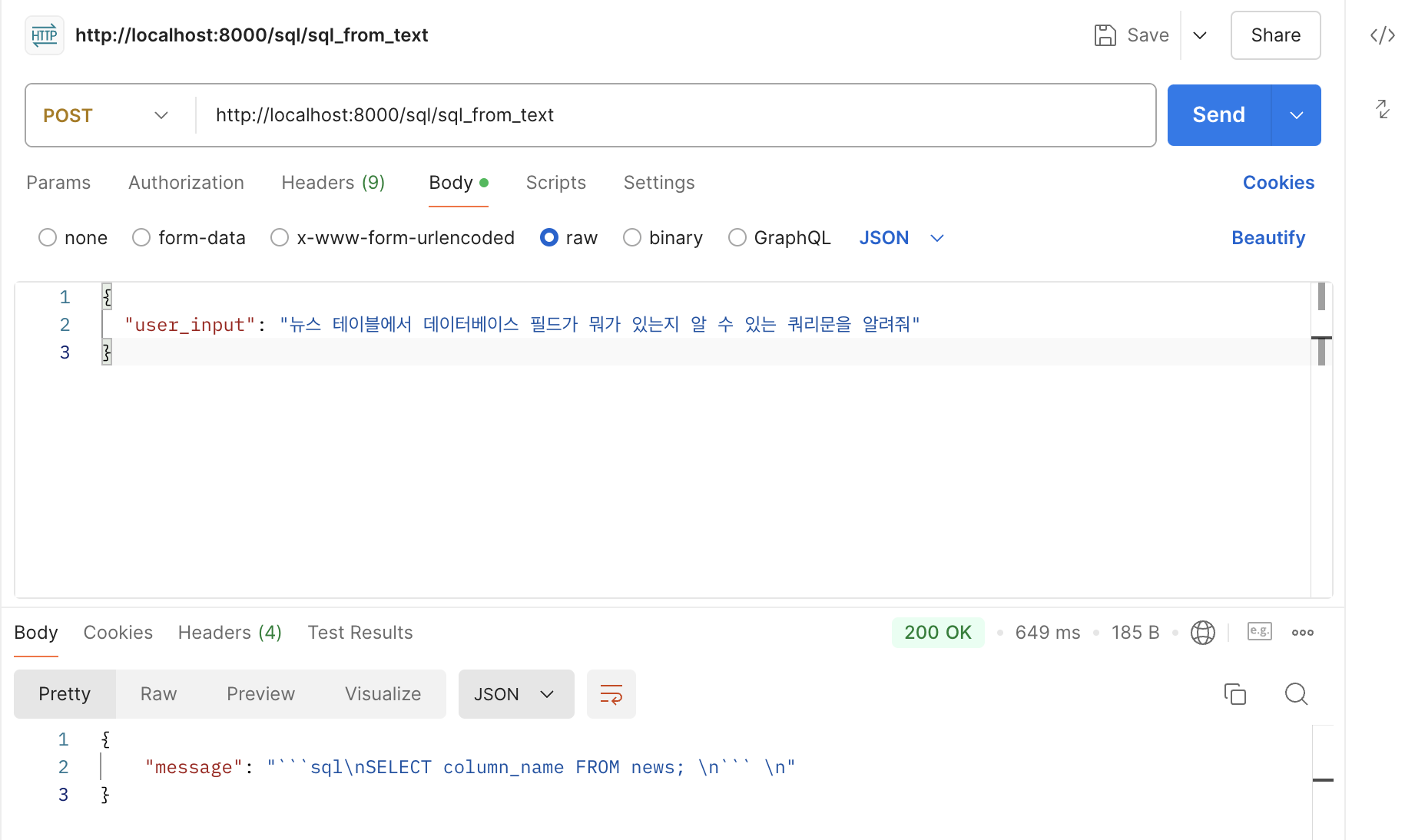1415x840 pixels.
Task: Toggle word wrap in response viewer
Action: tap(611, 694)
